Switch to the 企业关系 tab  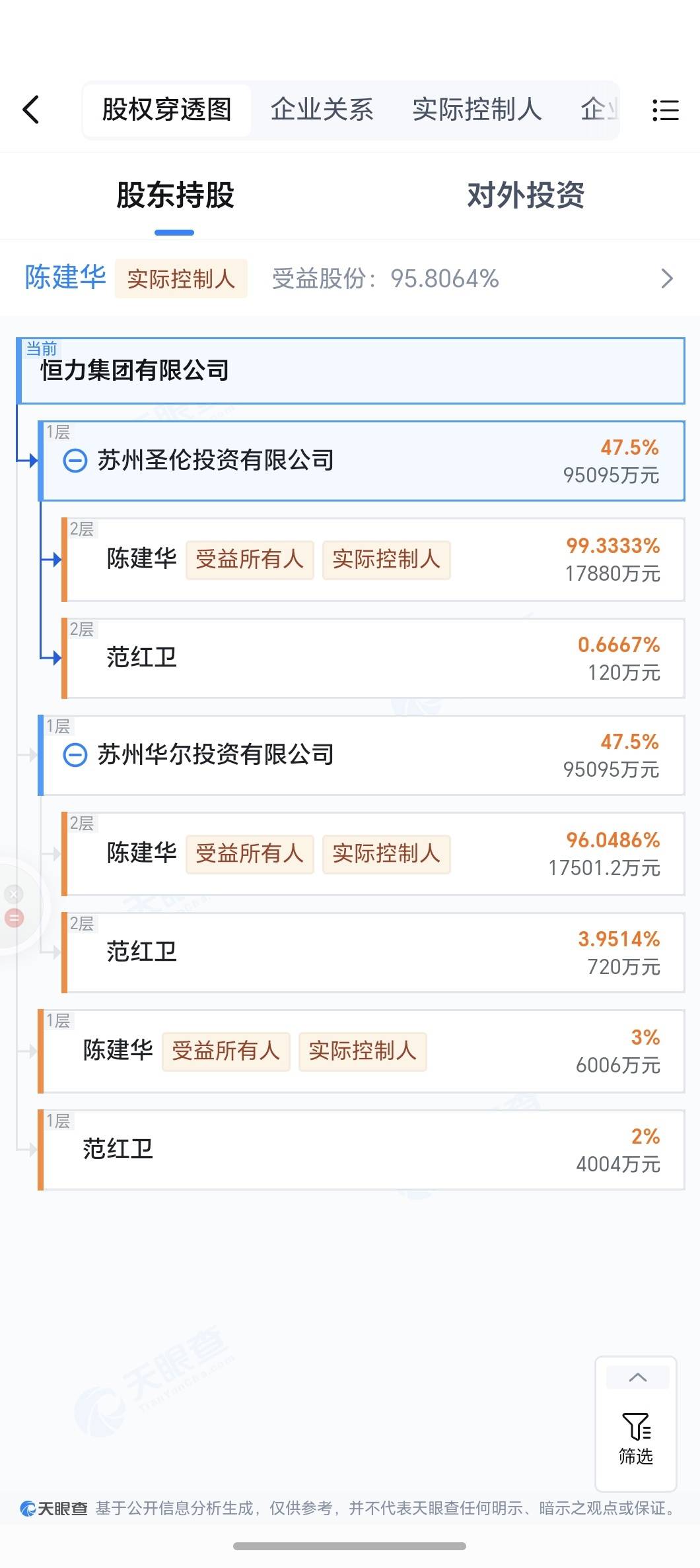[x=322, y=110]
